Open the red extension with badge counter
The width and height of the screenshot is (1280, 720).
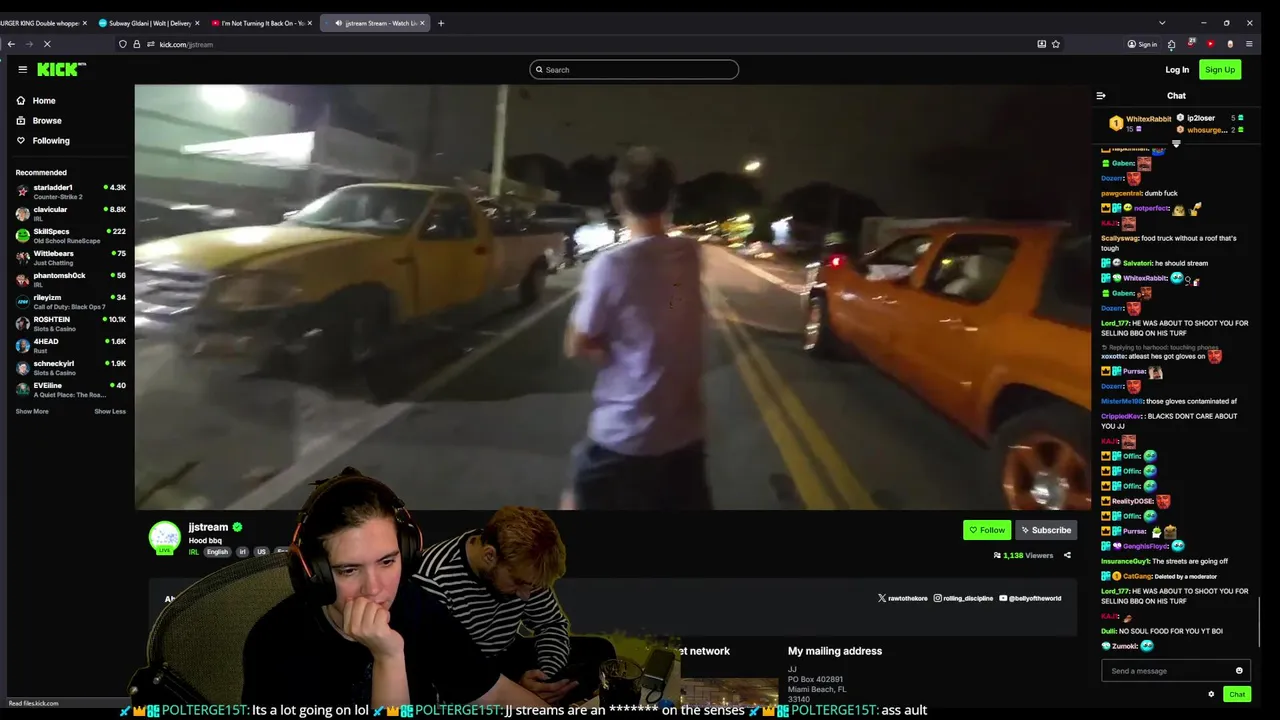click(1191, 44)
